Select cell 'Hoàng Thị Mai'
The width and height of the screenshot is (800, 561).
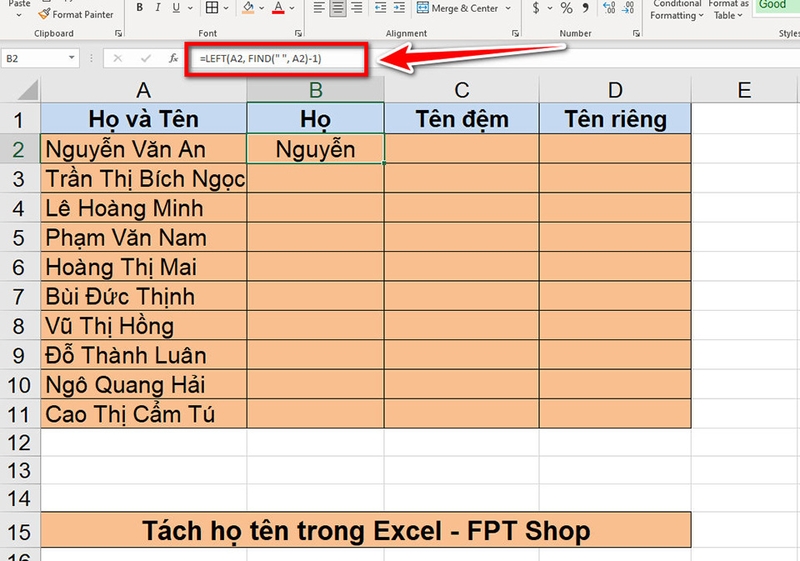(x=144, y=267)
